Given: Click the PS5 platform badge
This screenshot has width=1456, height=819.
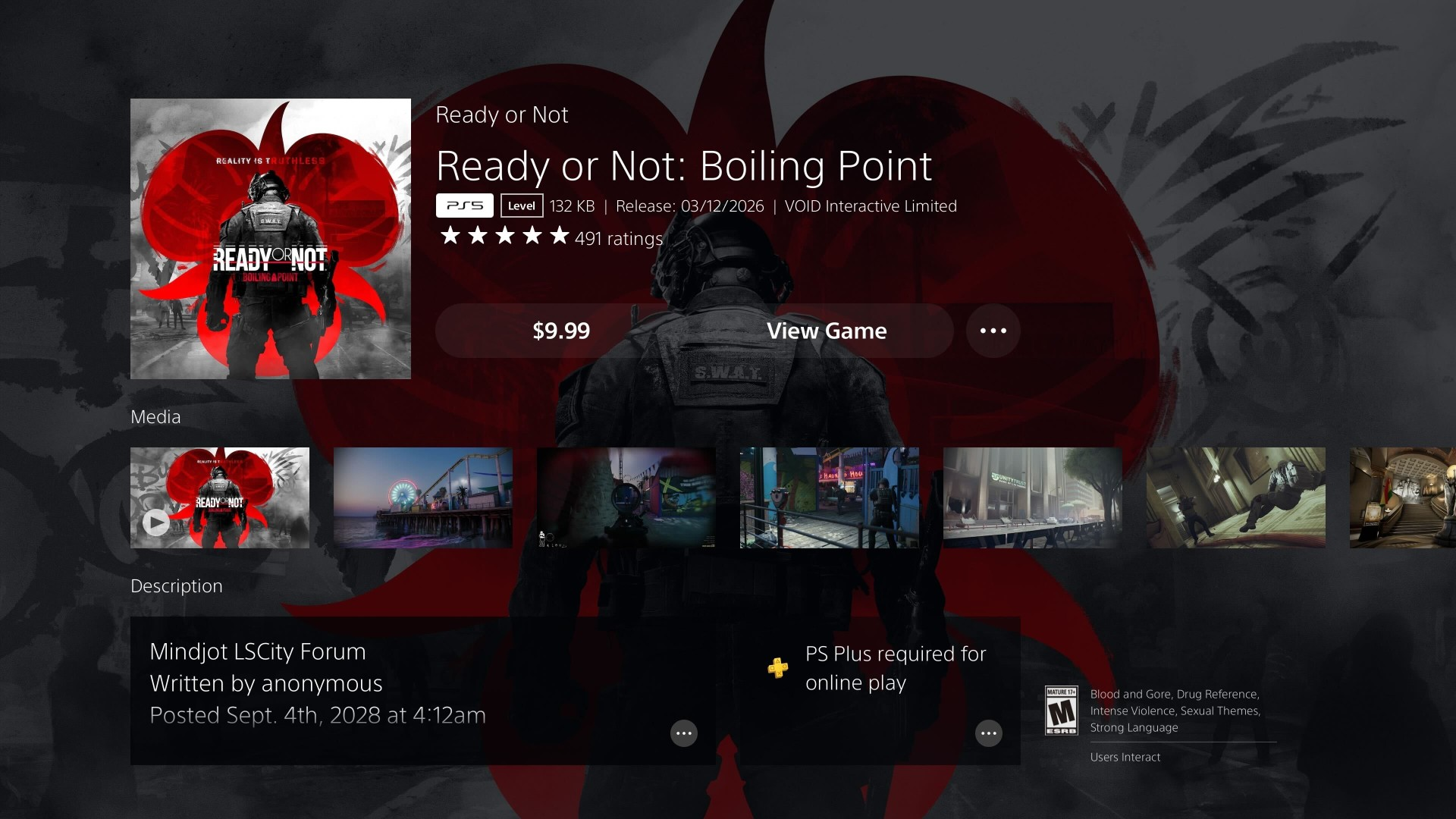Looking at the screenshot, I should (464, 206).
